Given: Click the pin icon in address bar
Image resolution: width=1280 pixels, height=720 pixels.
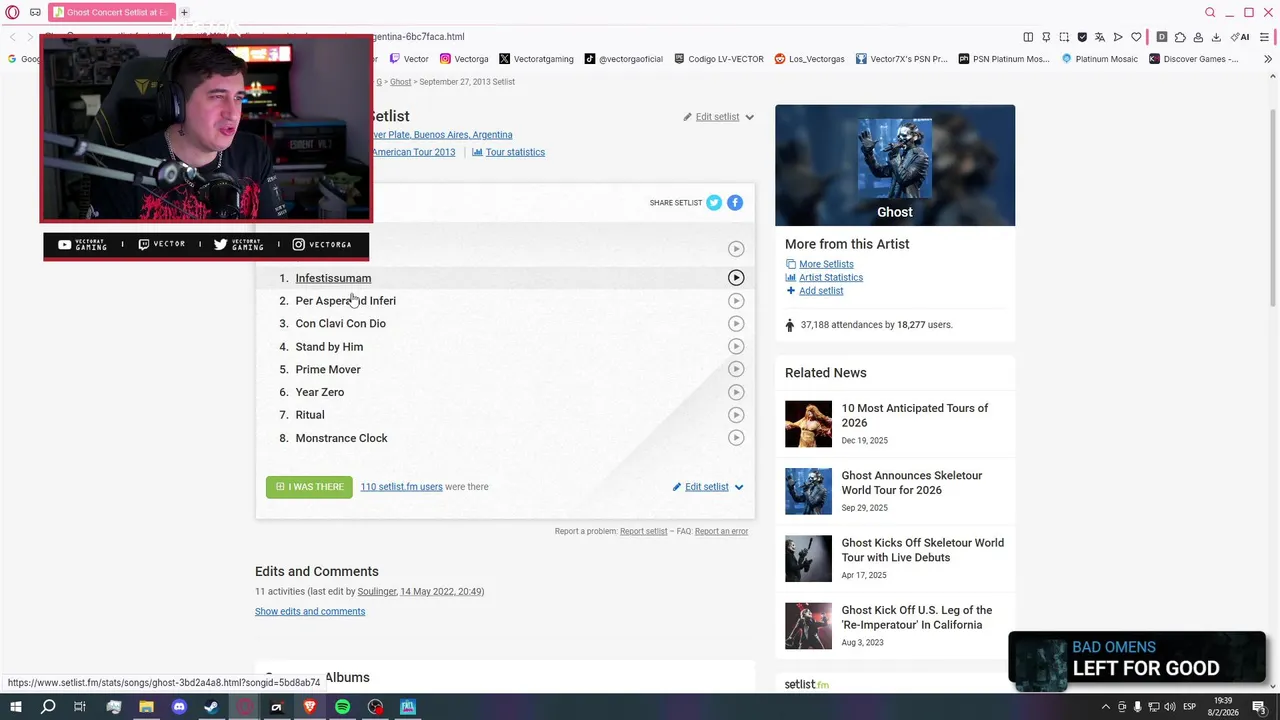Looking at the screenshot, I should tap(1046, 37).
